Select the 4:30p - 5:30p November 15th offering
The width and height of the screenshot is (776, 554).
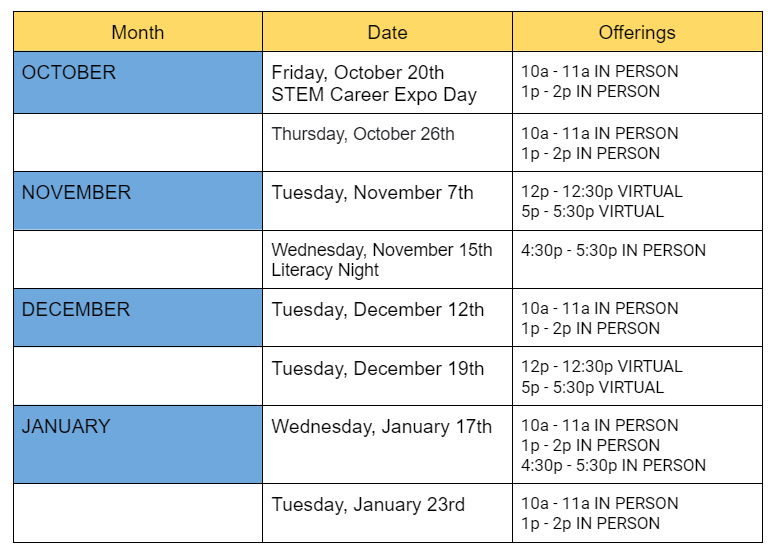coord(613,251)
